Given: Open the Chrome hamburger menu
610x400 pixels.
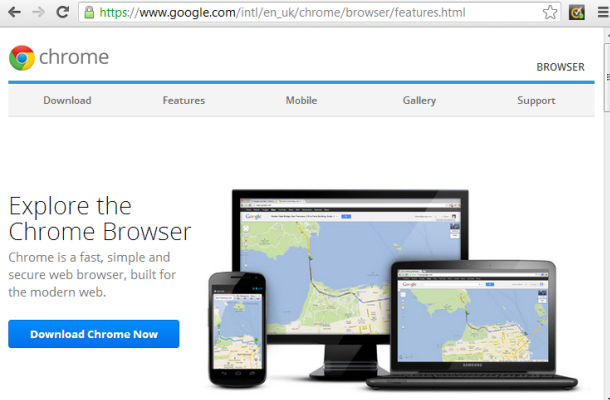Looking at the screenshot, I should (x=603, y=12).
